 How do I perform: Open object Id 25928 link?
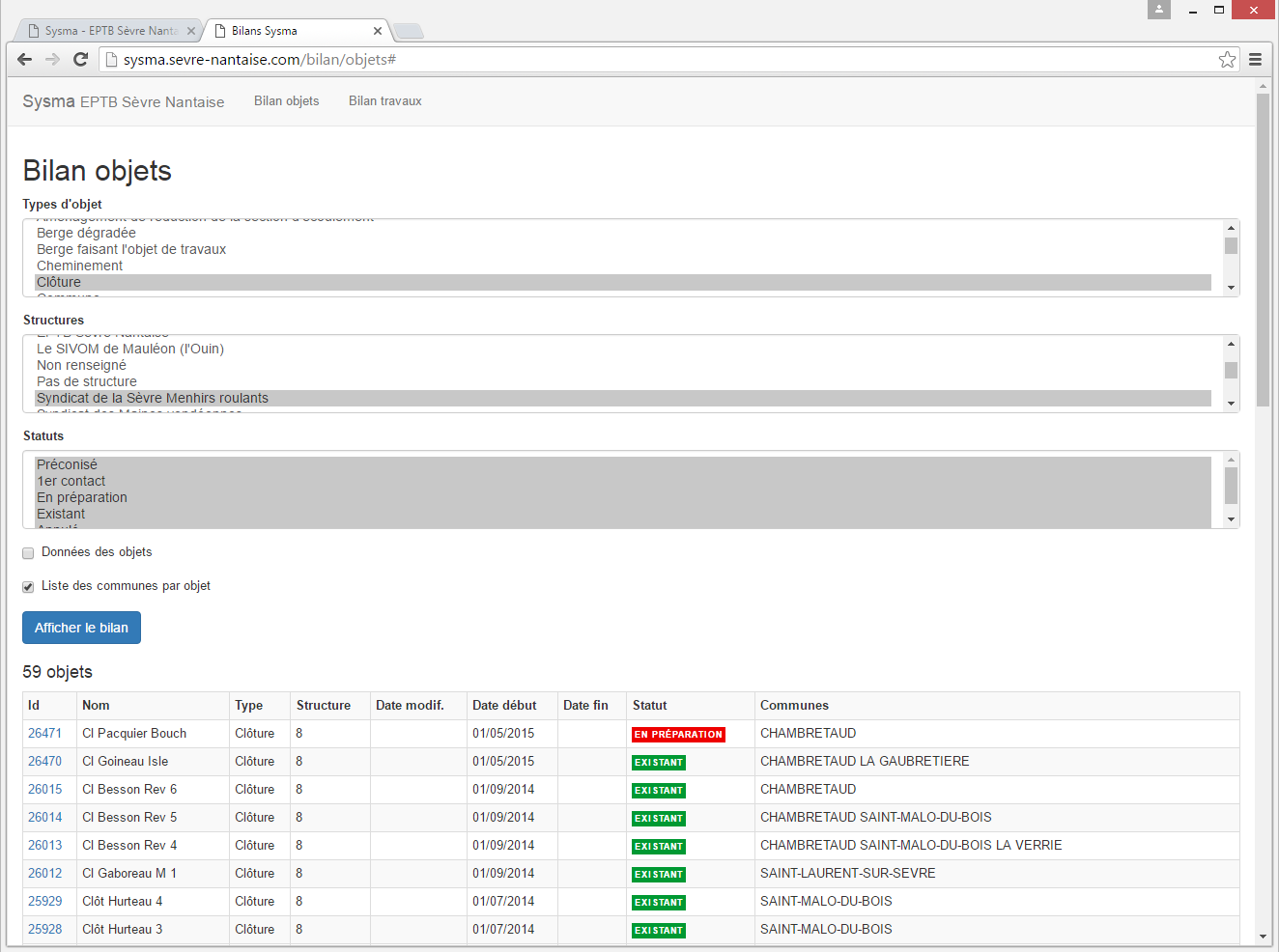[44, 929]
